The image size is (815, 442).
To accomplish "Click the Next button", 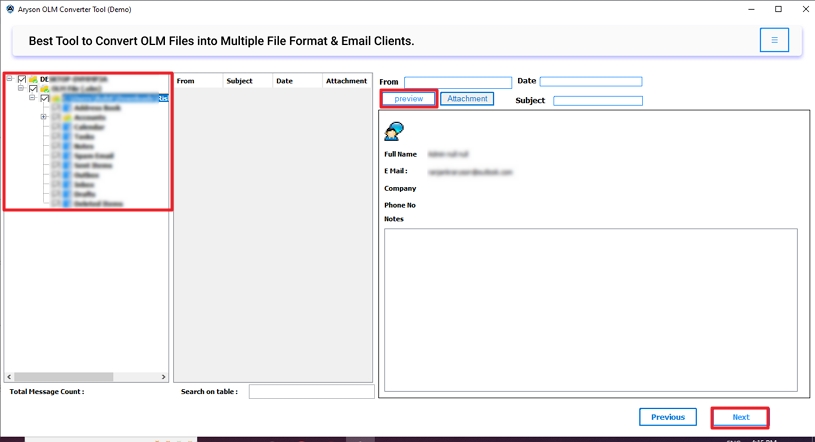I will pyautogui.click(x=741, y=417).
